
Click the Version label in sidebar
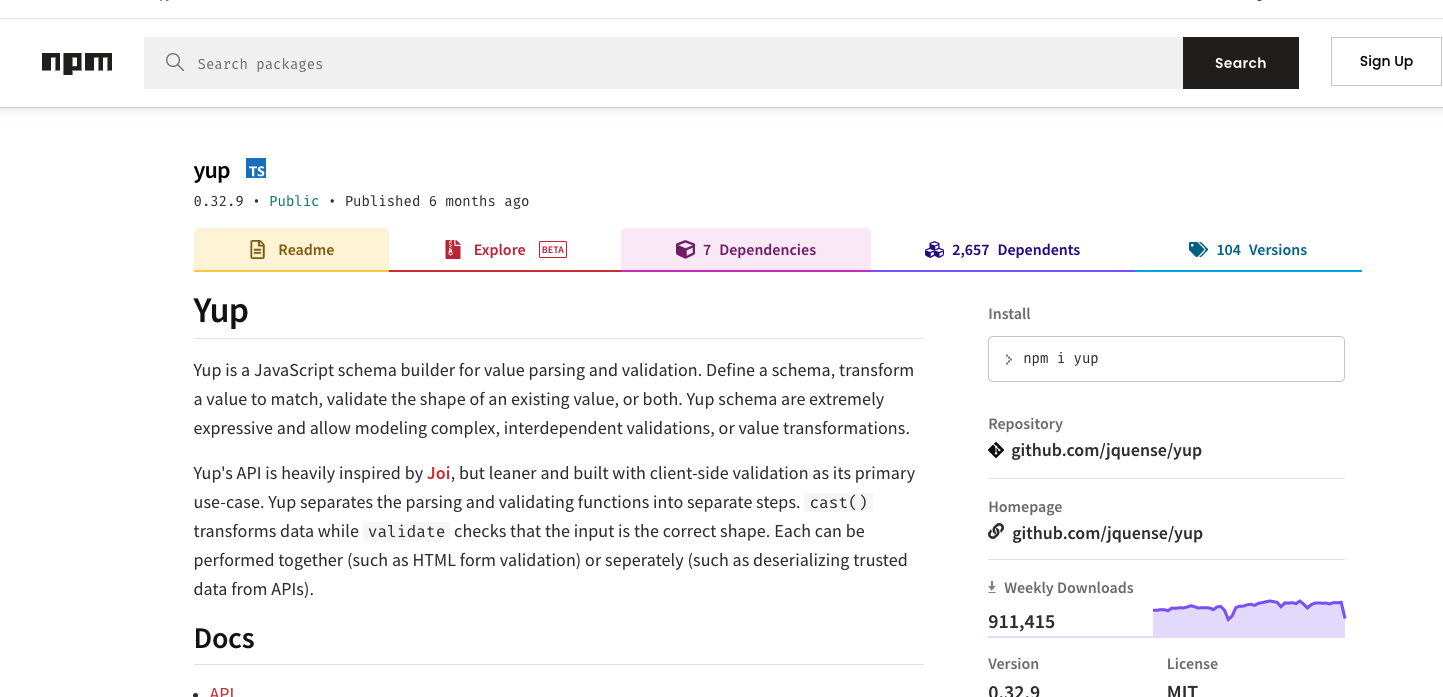(1013, 664)
